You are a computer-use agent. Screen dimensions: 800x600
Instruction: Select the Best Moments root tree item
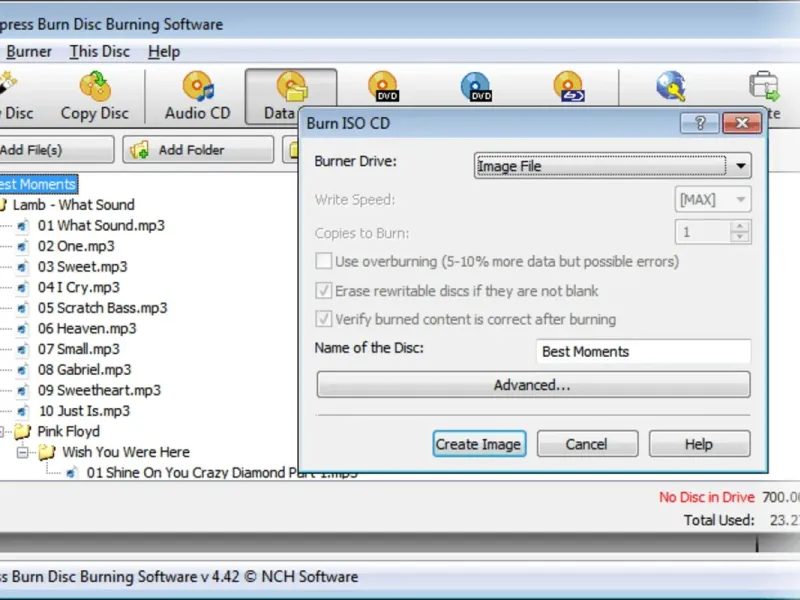click(38, 184)
